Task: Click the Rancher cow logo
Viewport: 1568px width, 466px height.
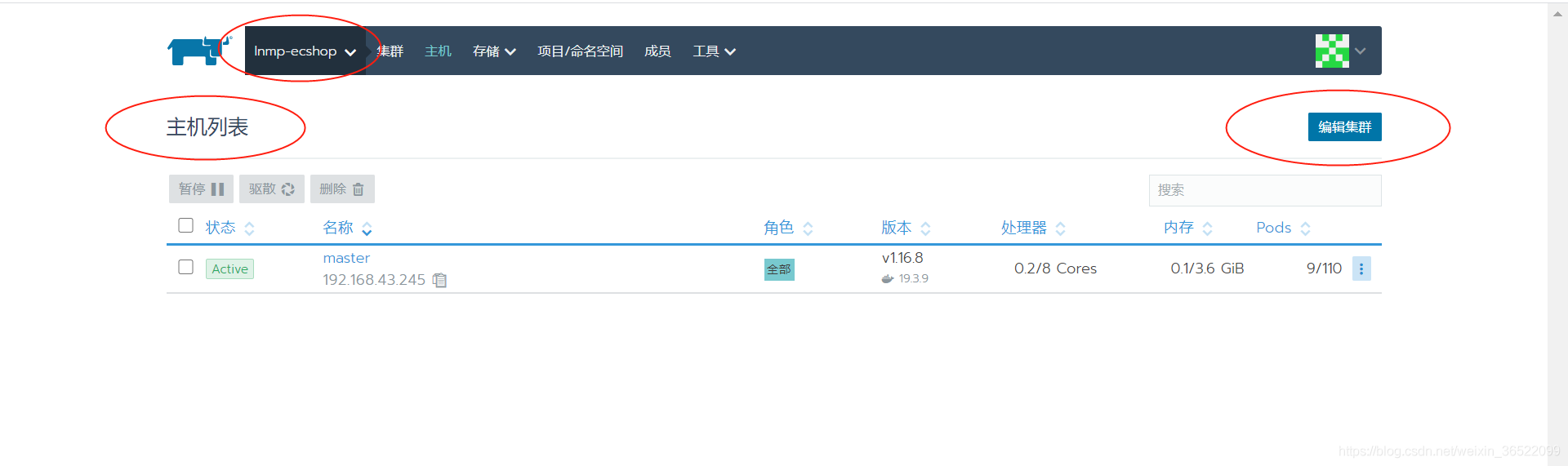Action: tap(199, 51)
